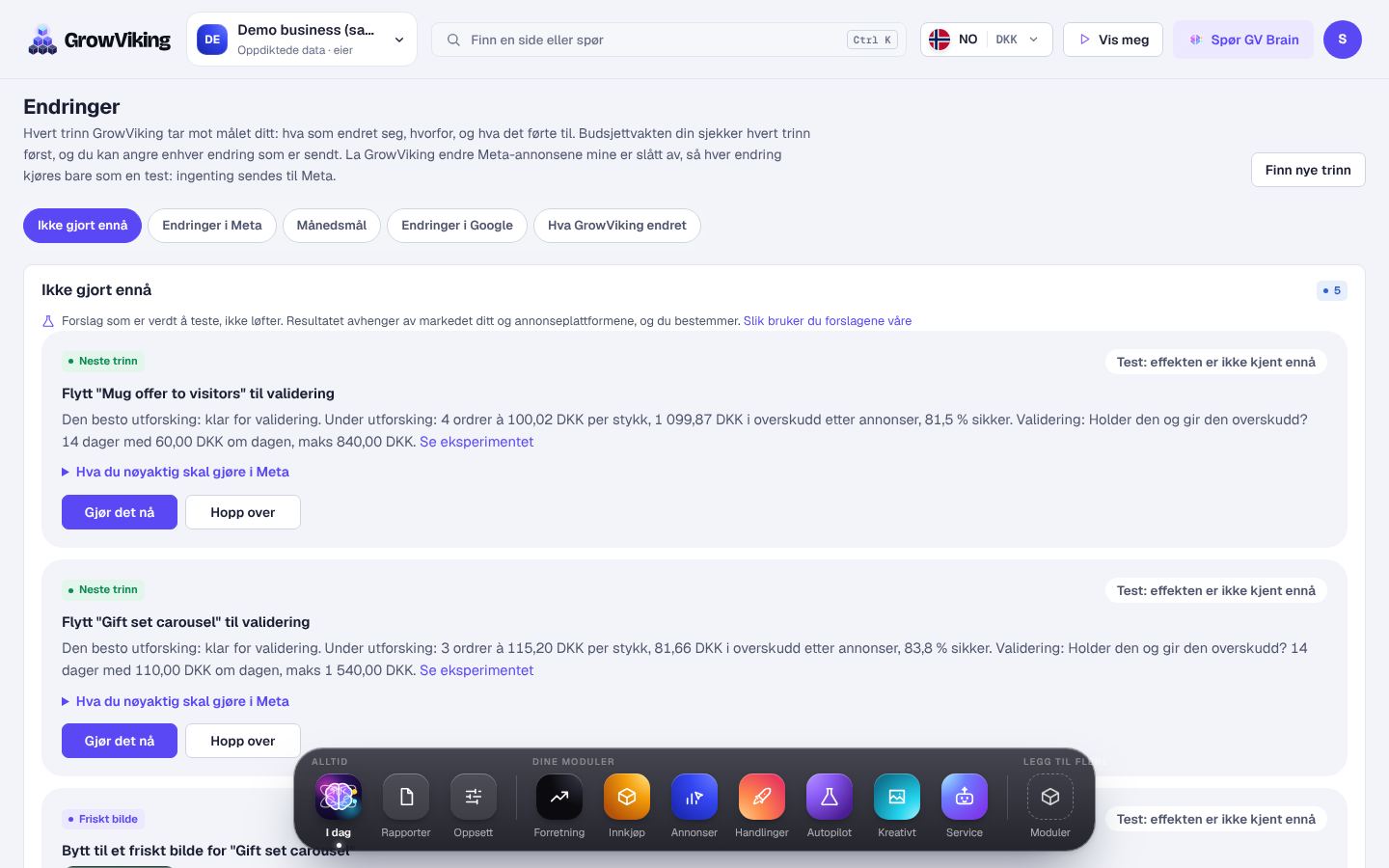Open the Forretning module

click(559, 797)
